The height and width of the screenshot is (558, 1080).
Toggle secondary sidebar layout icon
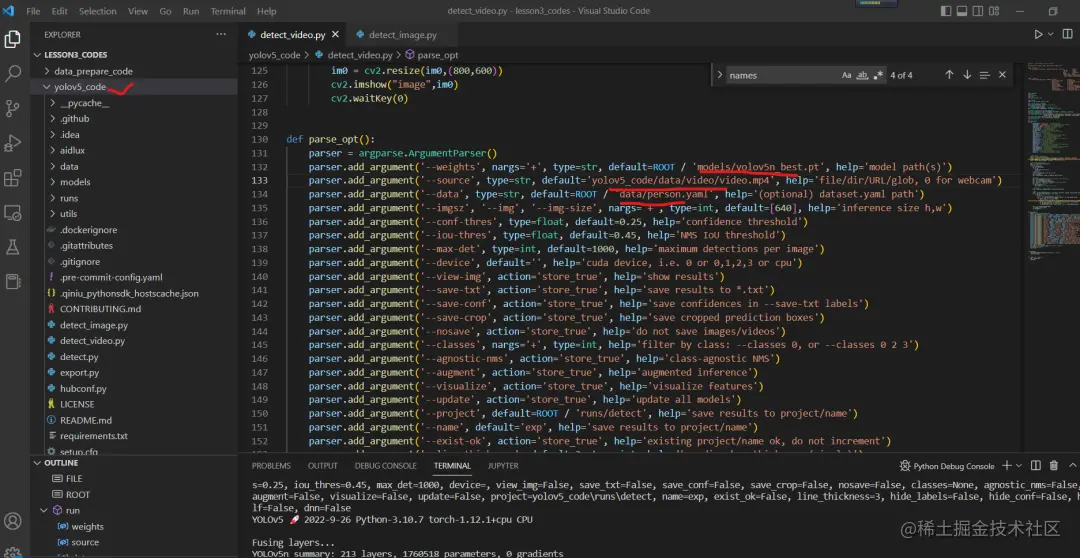[979, 11]
